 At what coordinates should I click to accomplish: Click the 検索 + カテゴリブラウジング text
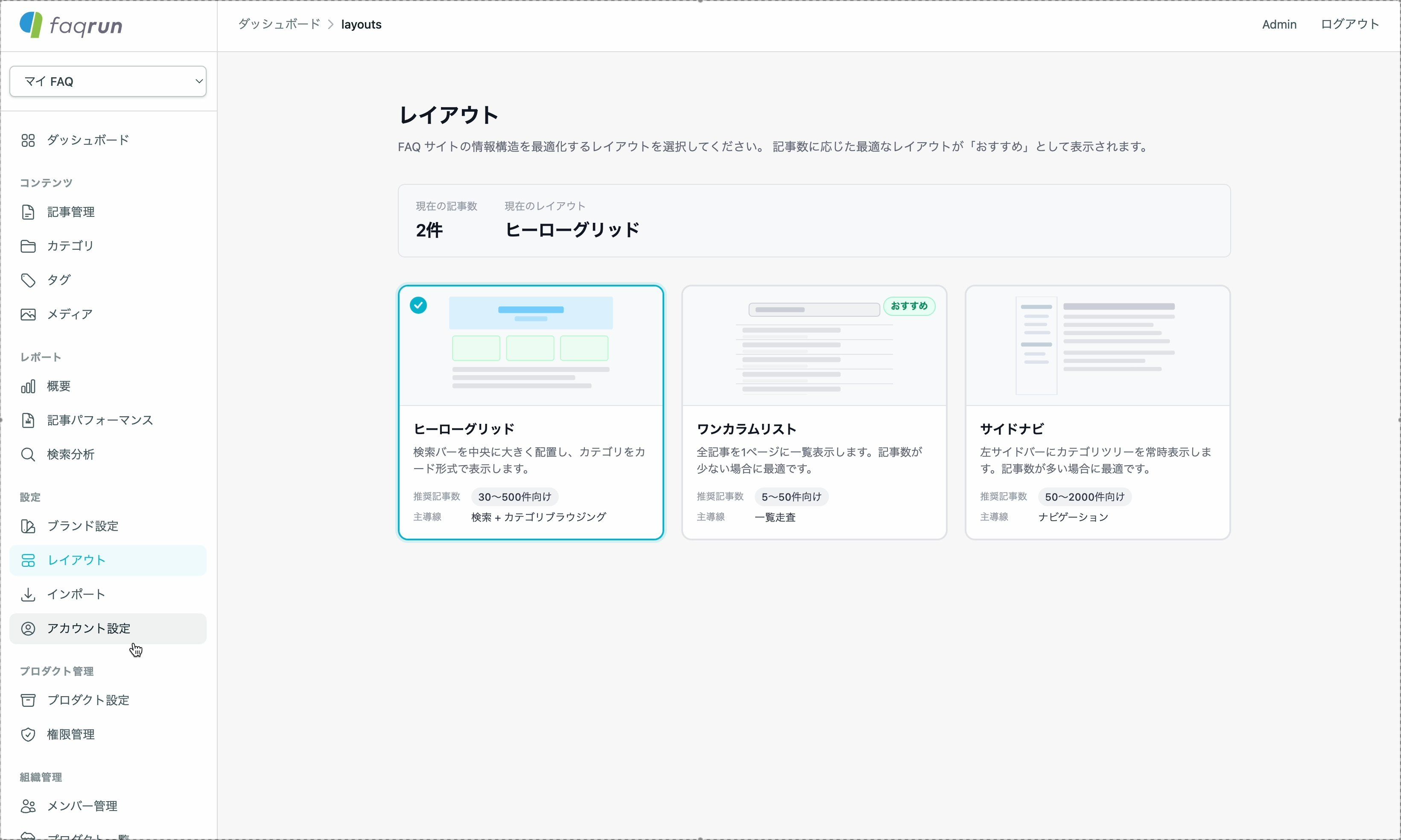point(539,517)
